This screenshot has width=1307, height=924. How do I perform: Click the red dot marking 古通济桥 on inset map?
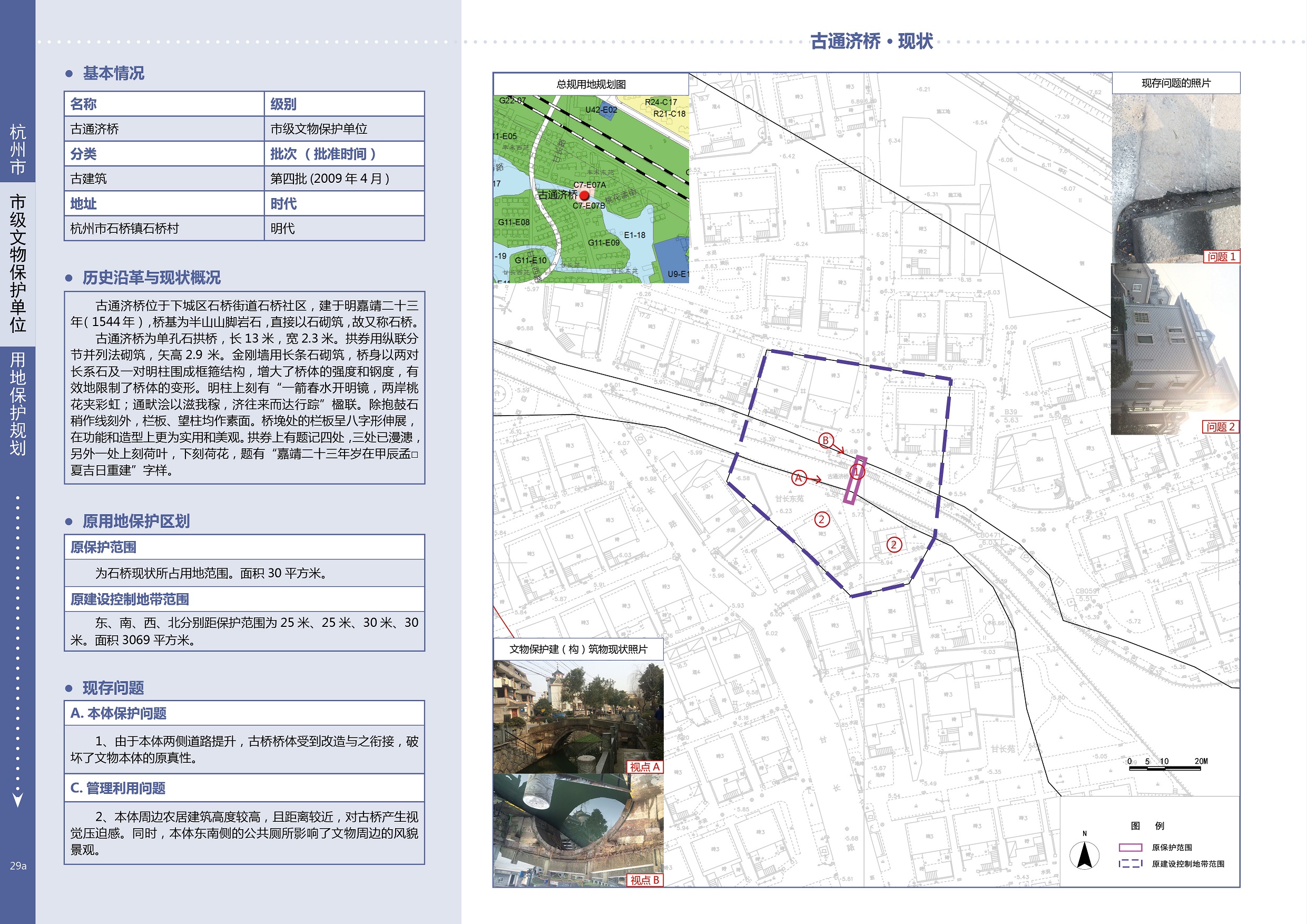click(584, 195)
